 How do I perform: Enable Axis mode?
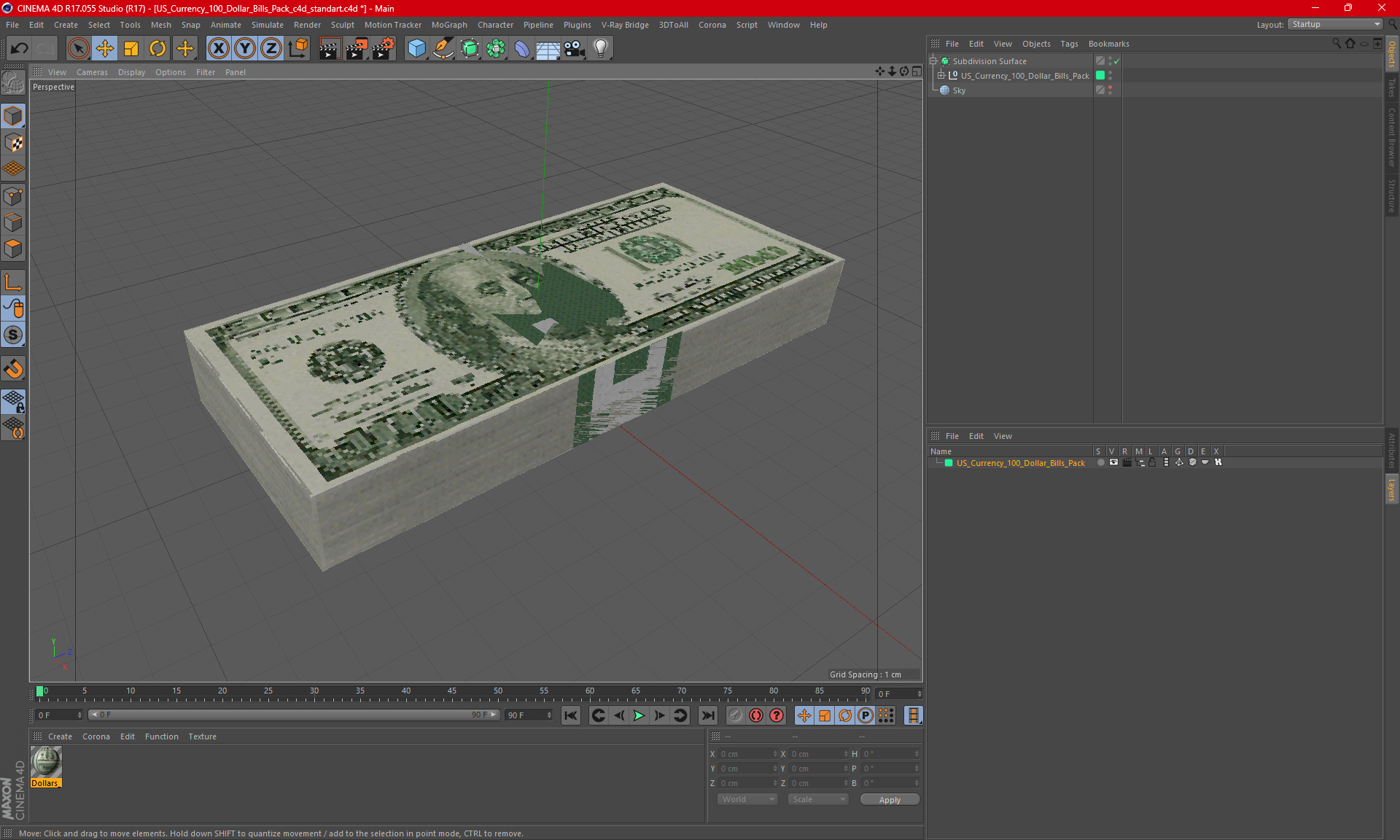(x=13, y=282)
